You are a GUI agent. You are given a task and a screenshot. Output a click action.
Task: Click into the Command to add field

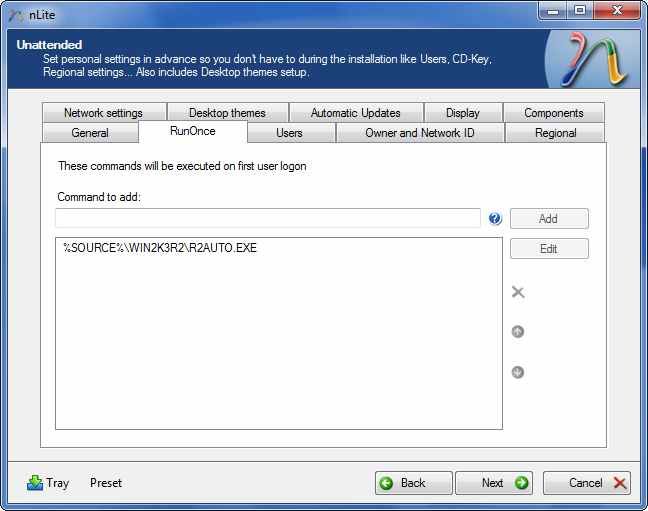click(268, 218)
